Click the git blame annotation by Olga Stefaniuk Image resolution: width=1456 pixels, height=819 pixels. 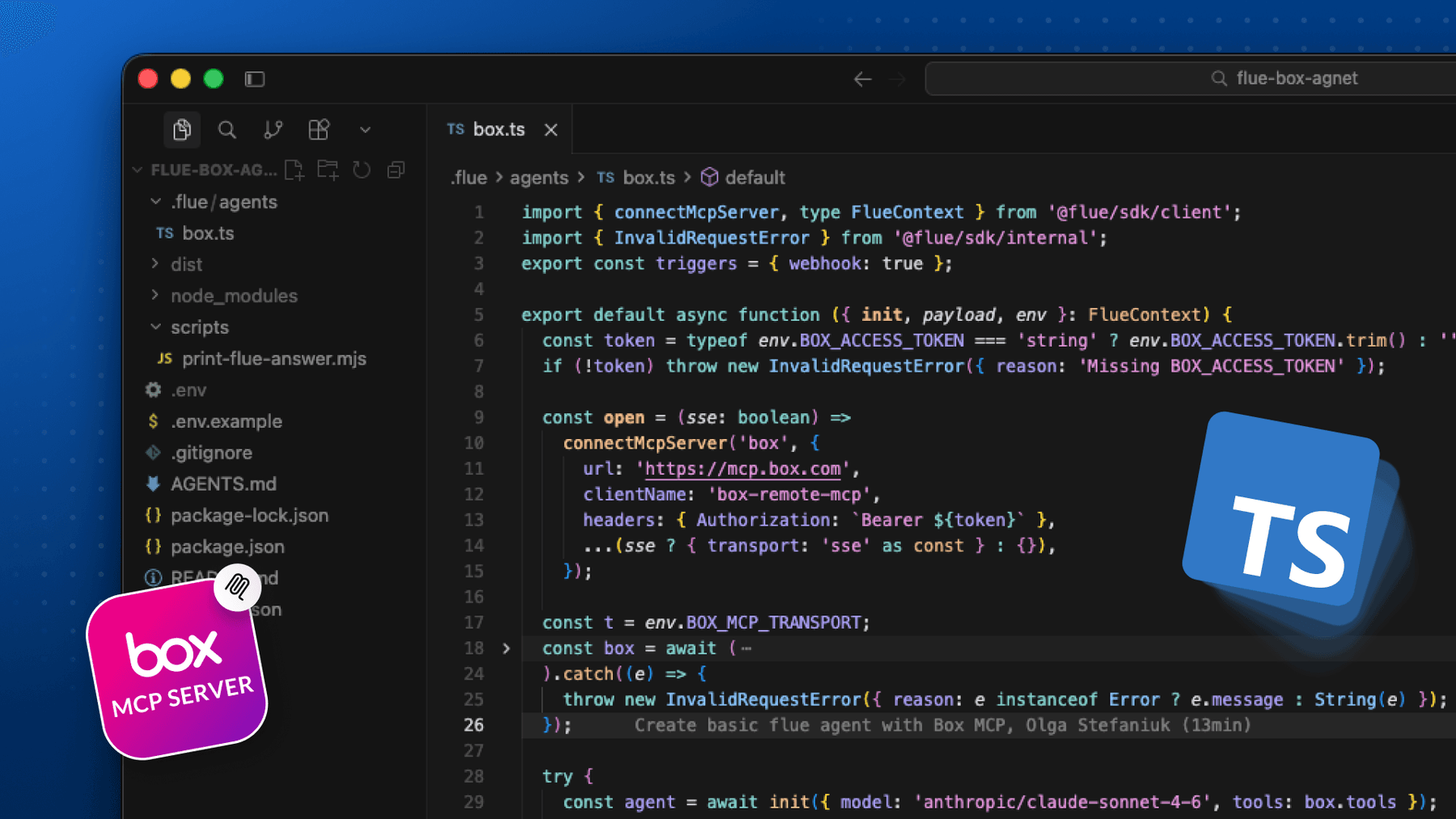(942, 725)
